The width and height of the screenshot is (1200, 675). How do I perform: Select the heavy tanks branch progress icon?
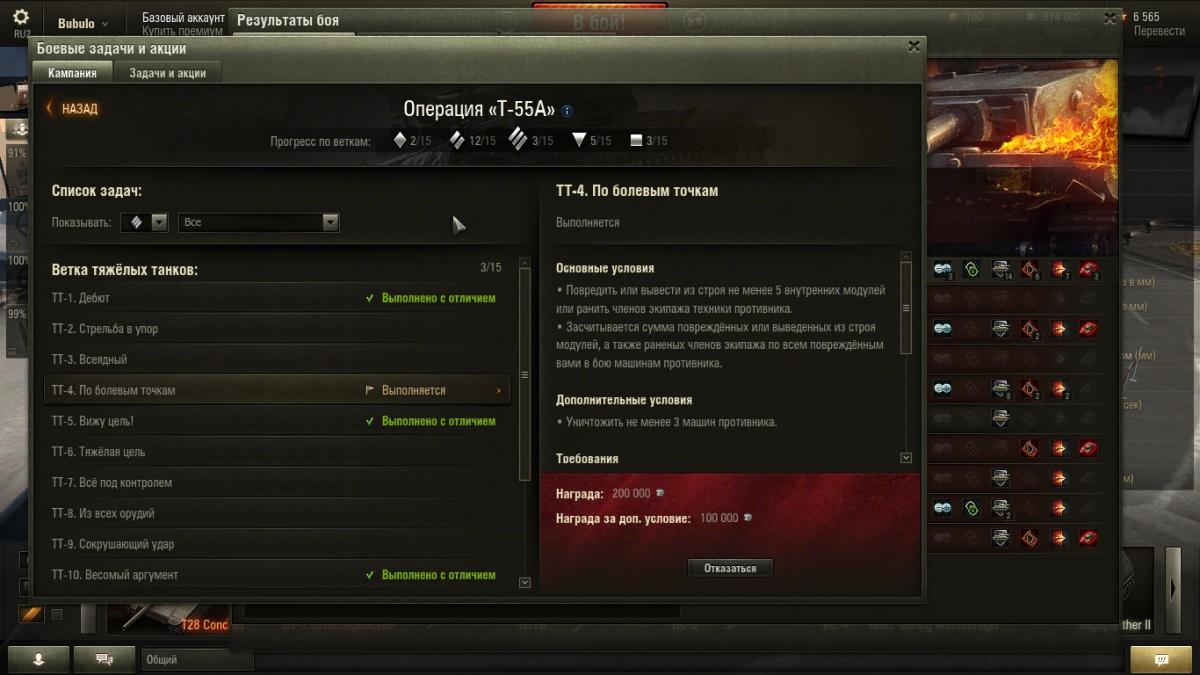pyautogui.click(x=518, y=139)
